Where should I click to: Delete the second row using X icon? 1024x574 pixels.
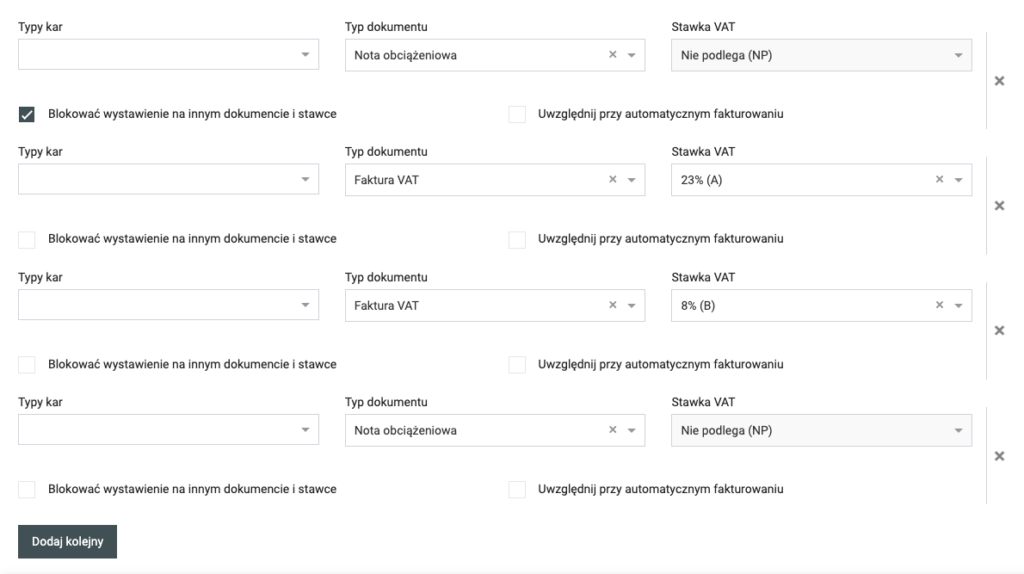[999, 206]
